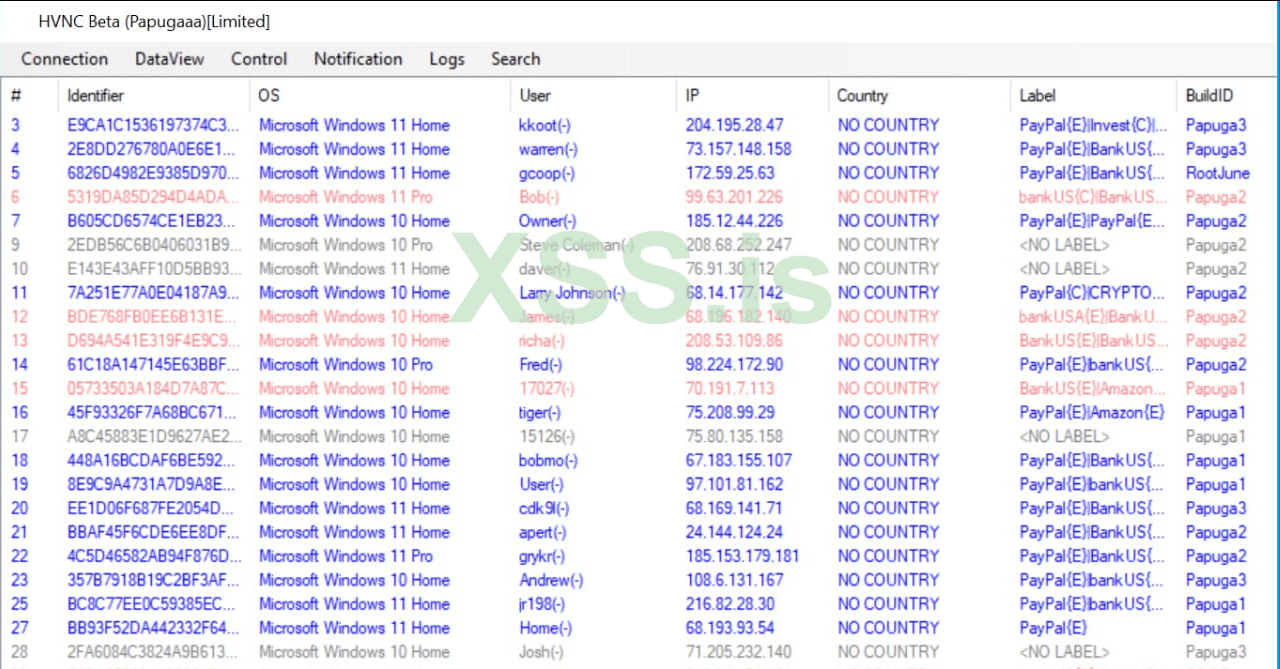Click the user cell tiger(-)
Viewport: 1280px width, 669px height.
point(540,413)
